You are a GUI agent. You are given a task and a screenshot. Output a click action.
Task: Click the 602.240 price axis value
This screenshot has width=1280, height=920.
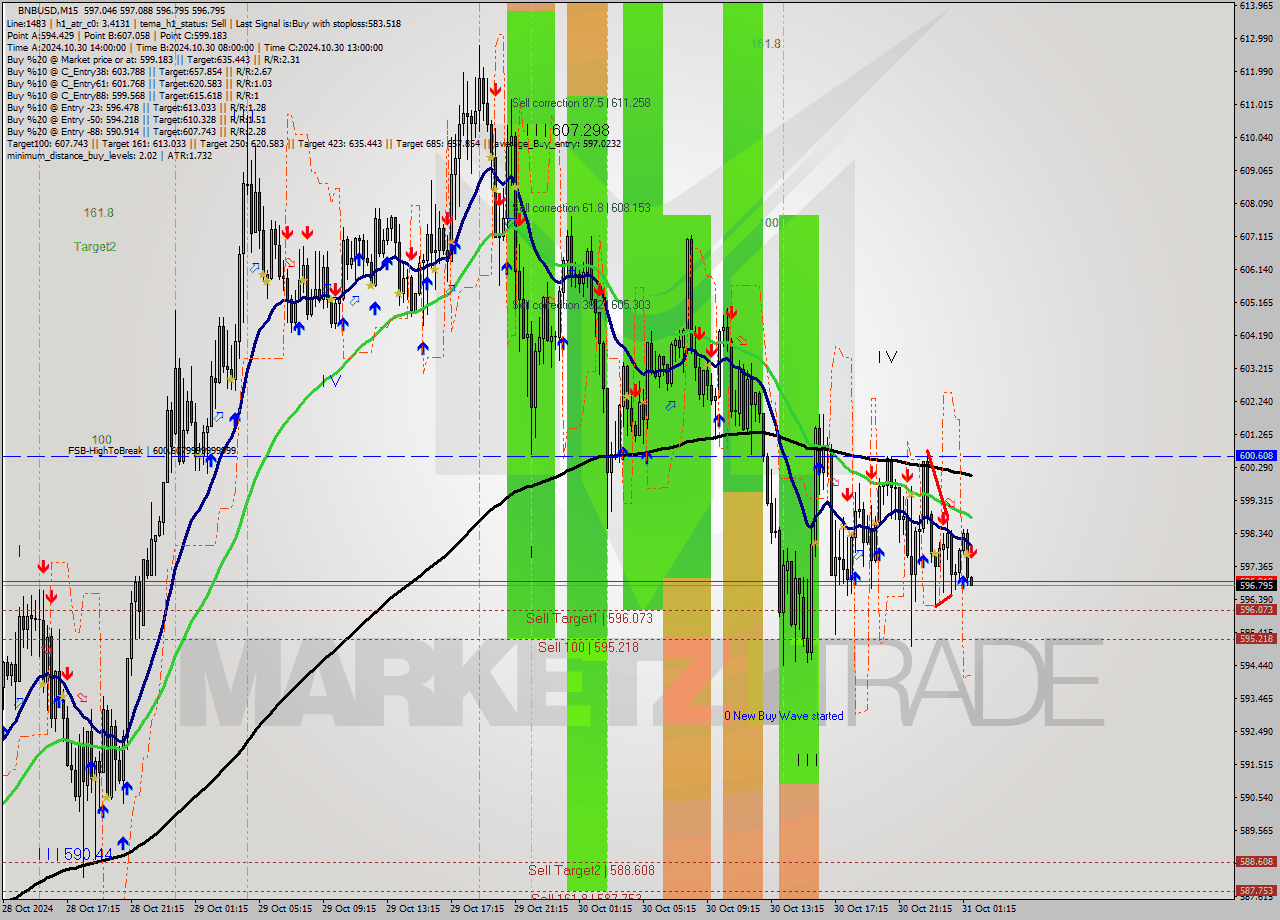tap(1257, 401)
